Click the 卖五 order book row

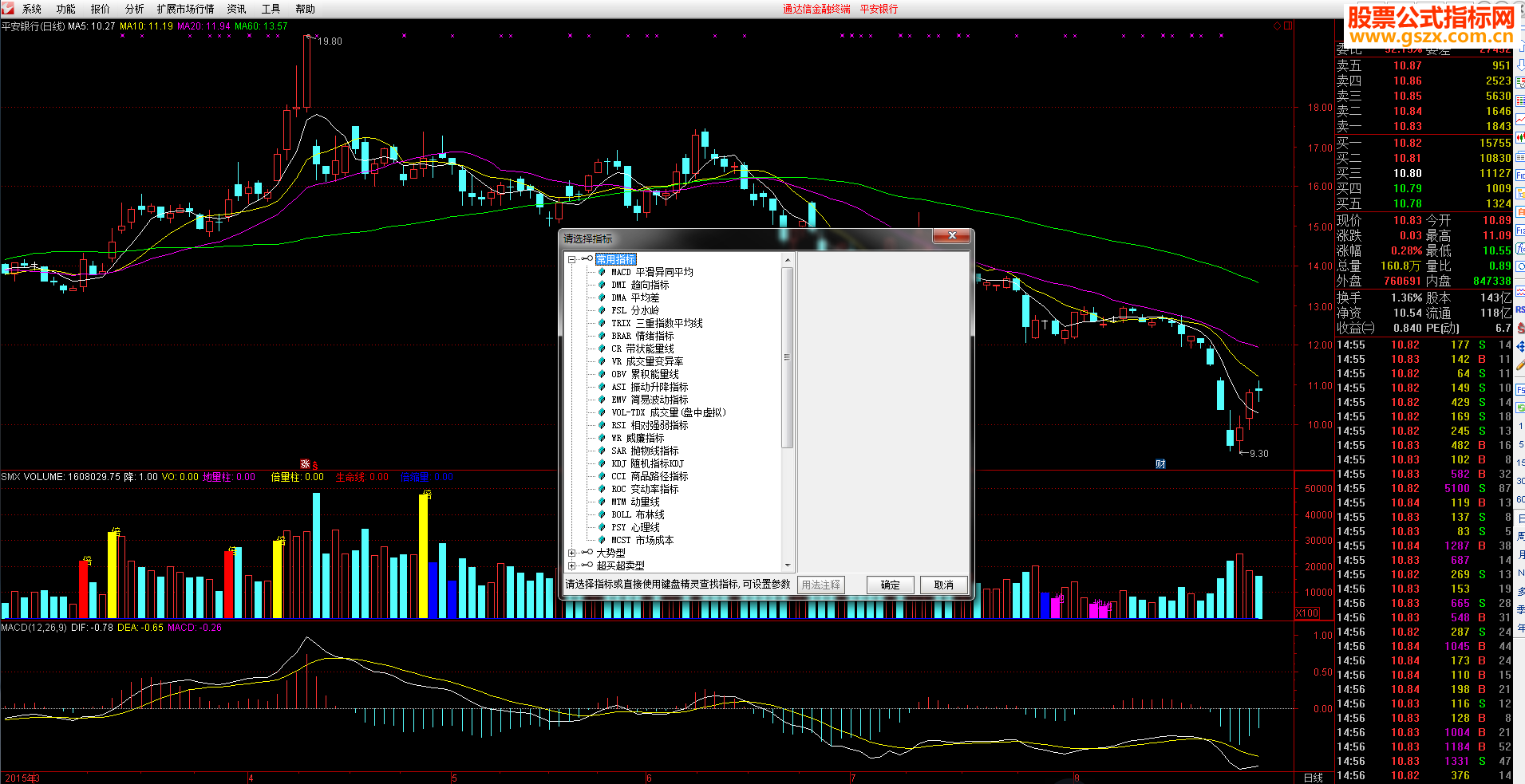pos(1424,66)
